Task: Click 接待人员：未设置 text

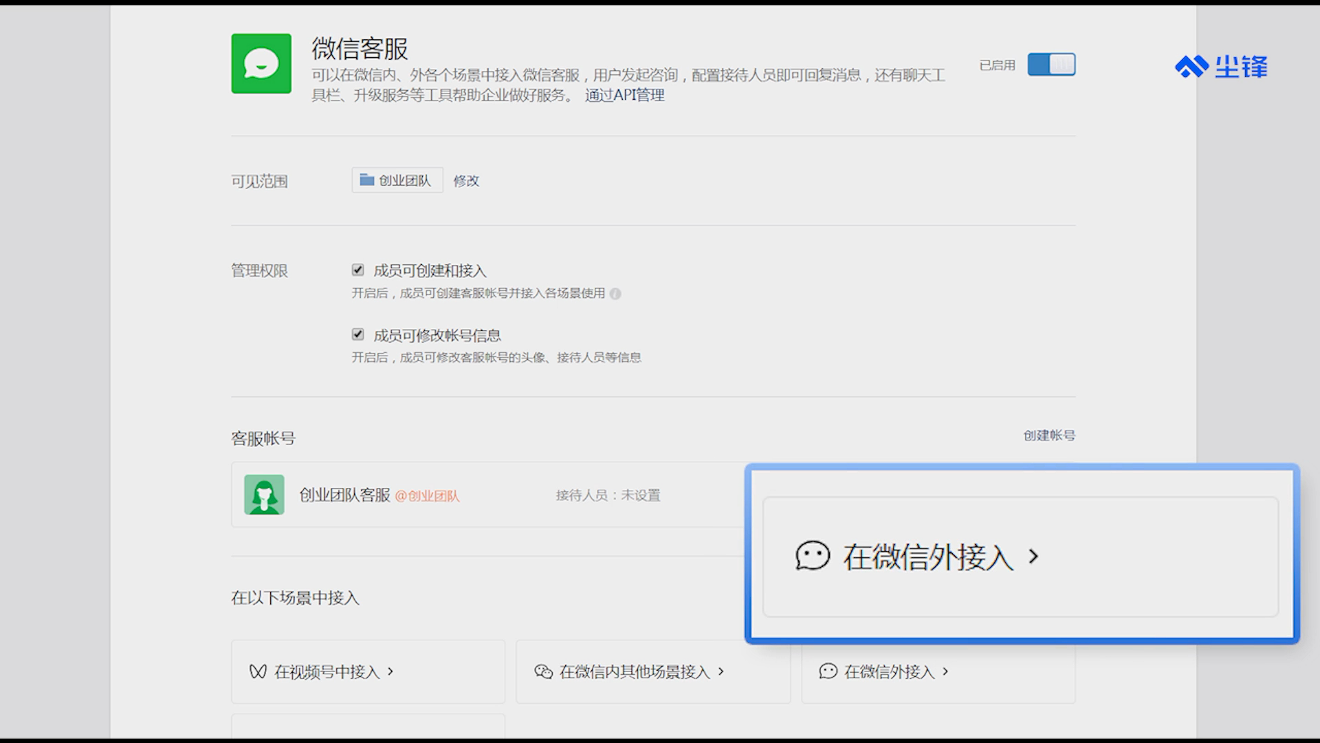Action: pyautogui.click(x=608, y=495)
